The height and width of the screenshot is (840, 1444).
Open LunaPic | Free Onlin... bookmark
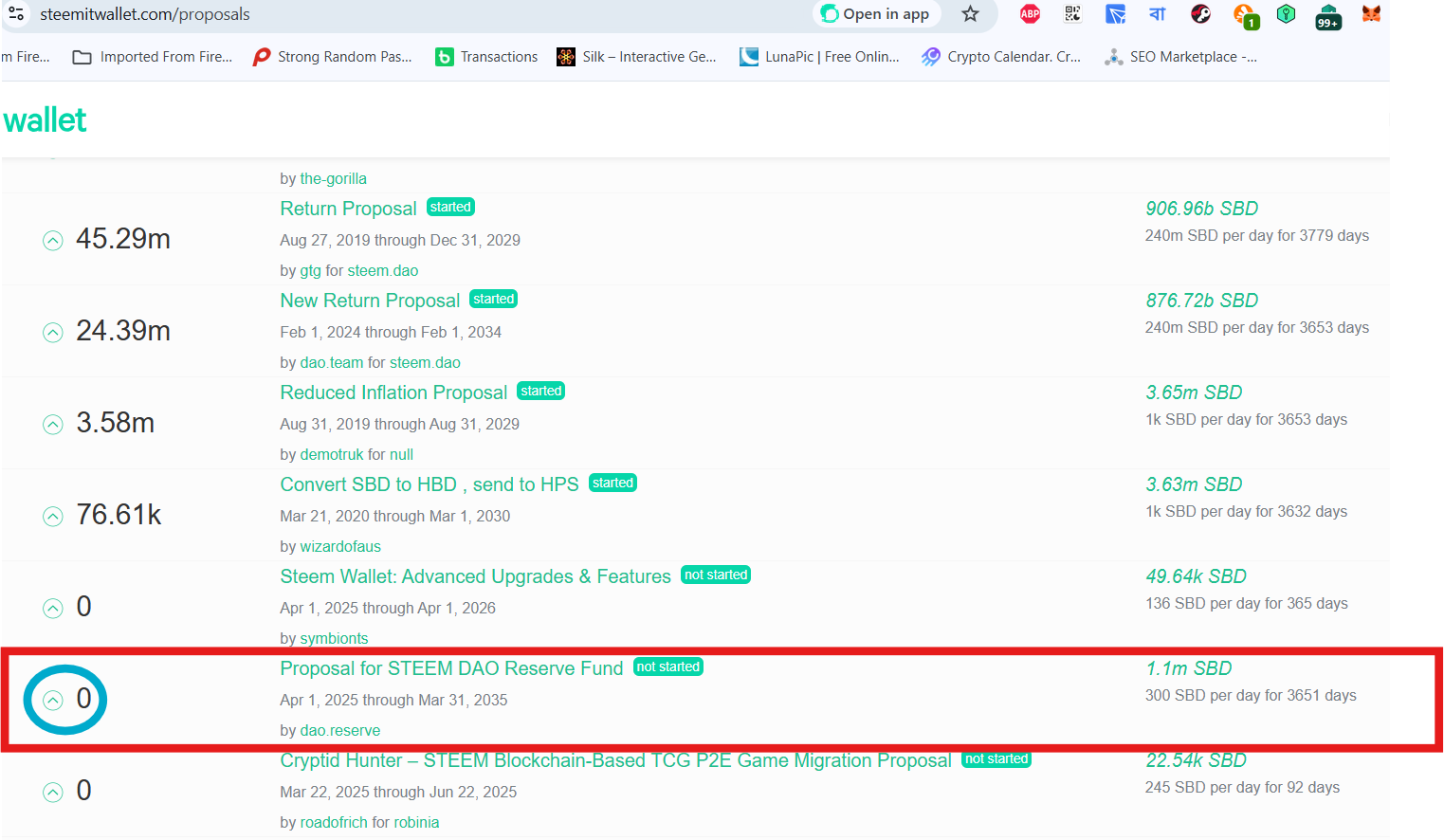pyautogui.click(x=819, y=57)
